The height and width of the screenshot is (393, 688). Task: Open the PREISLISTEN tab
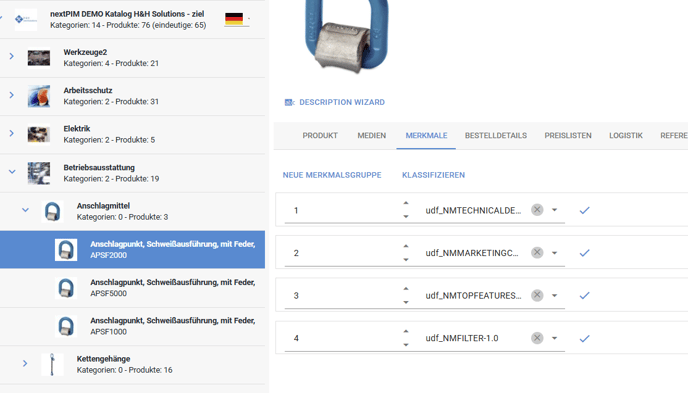point(568,136)
